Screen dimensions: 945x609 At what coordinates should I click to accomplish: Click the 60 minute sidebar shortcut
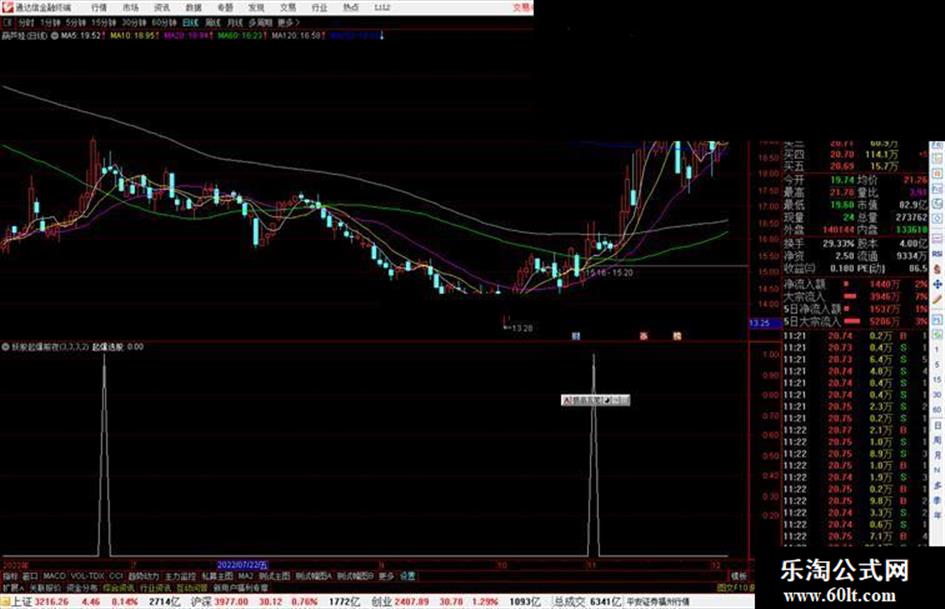pyautogui.click(x=937, y=410)
